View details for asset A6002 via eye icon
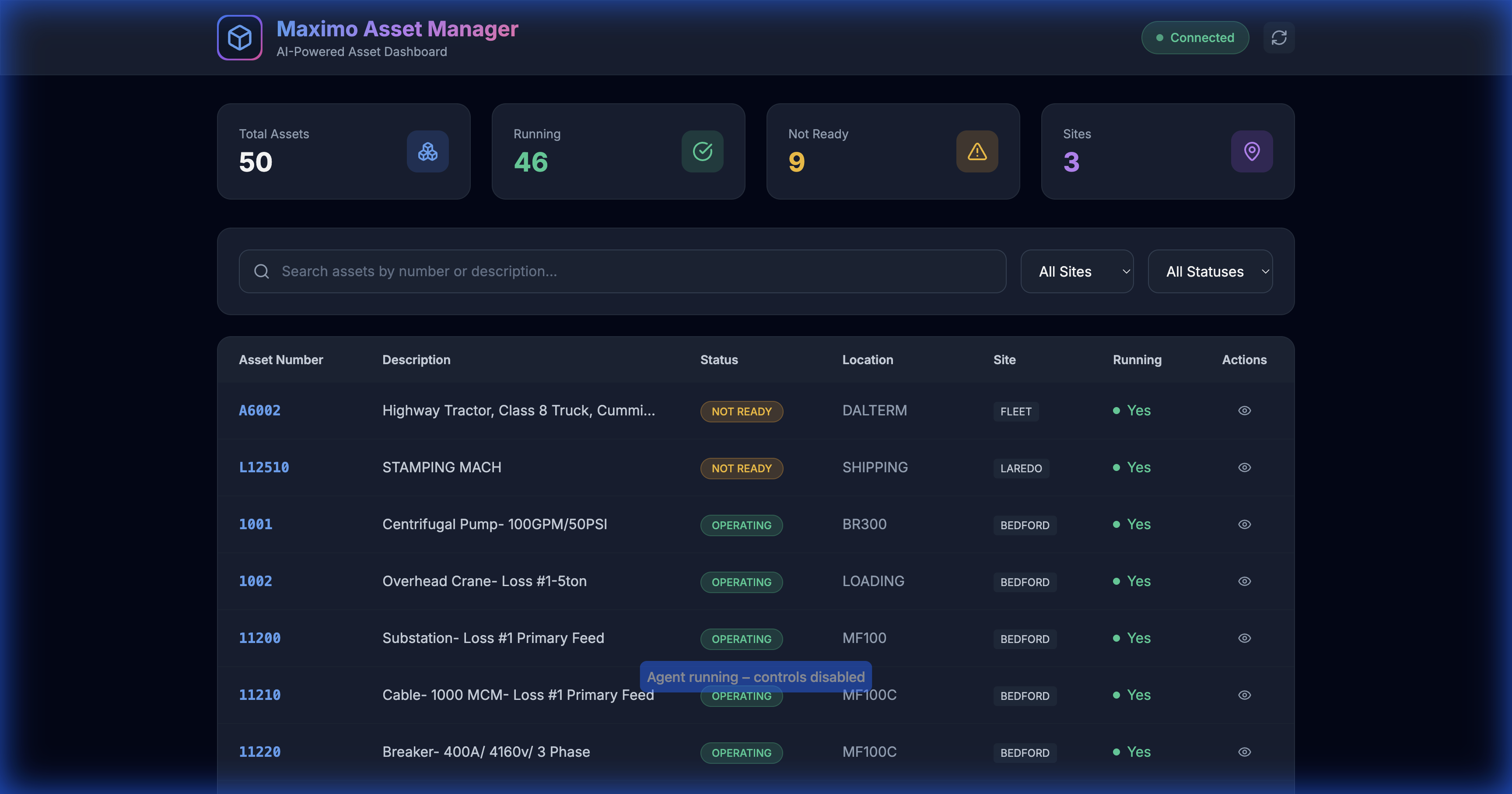Image resolution: width=1512 pixels, height=794 pixels. [1245, 411]
